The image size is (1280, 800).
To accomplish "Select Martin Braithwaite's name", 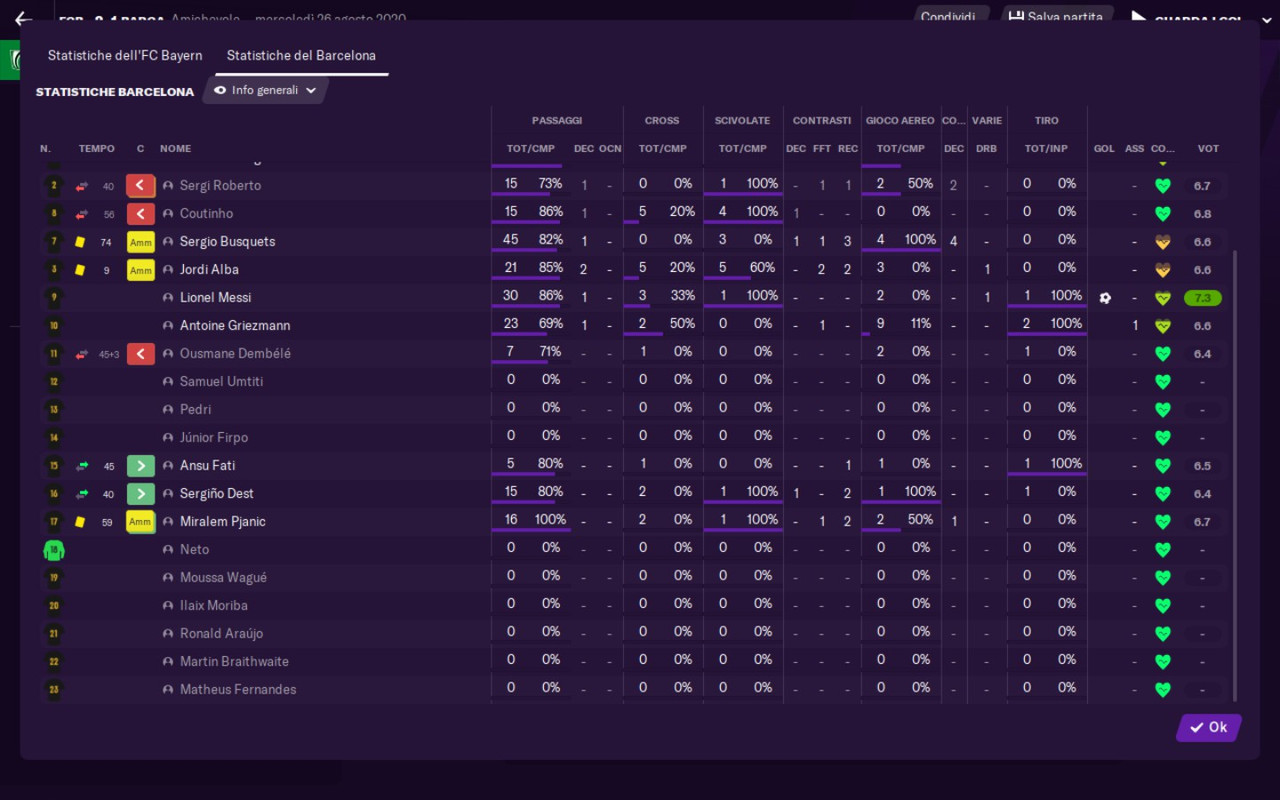I will tap(234, 662).
